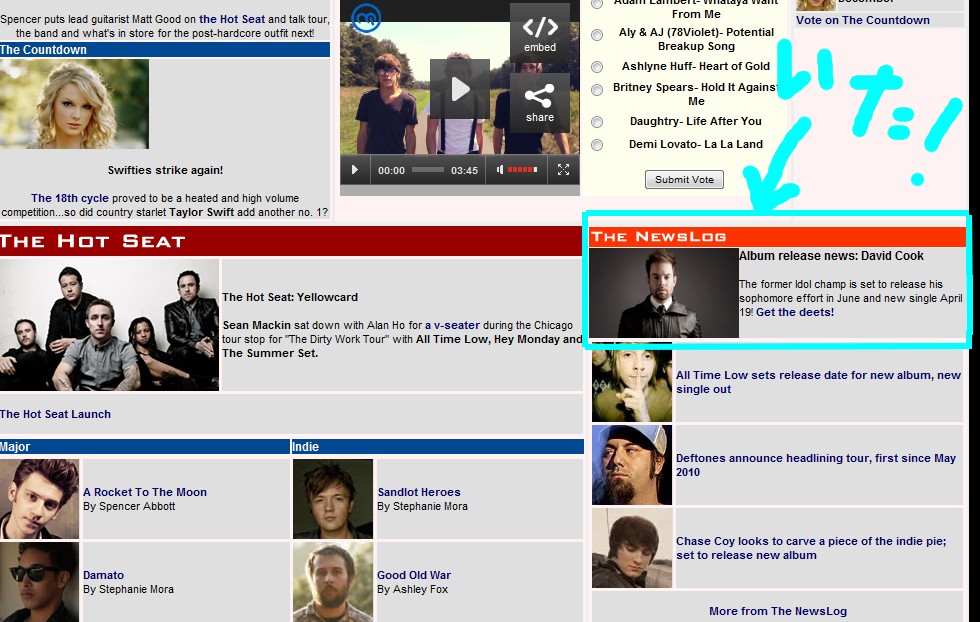Click 'By Spencer Abbott' byline
This screenshot has height=622, width=980.
pos(129,506)
